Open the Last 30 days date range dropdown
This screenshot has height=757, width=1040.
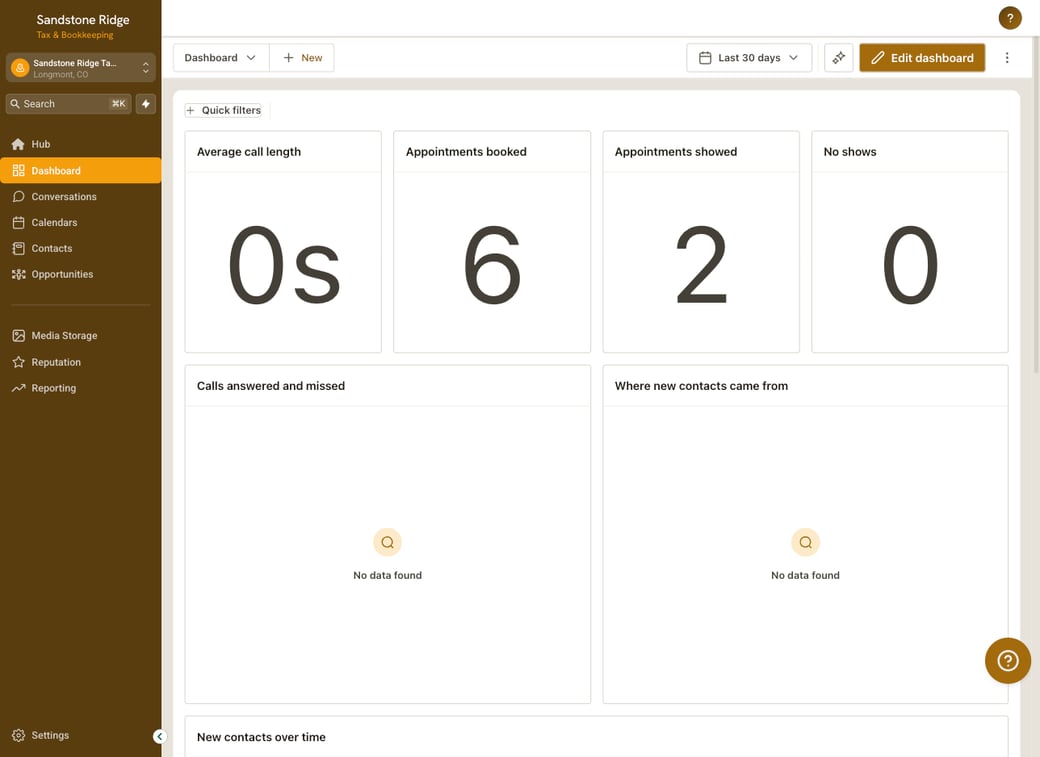[749, 58]
